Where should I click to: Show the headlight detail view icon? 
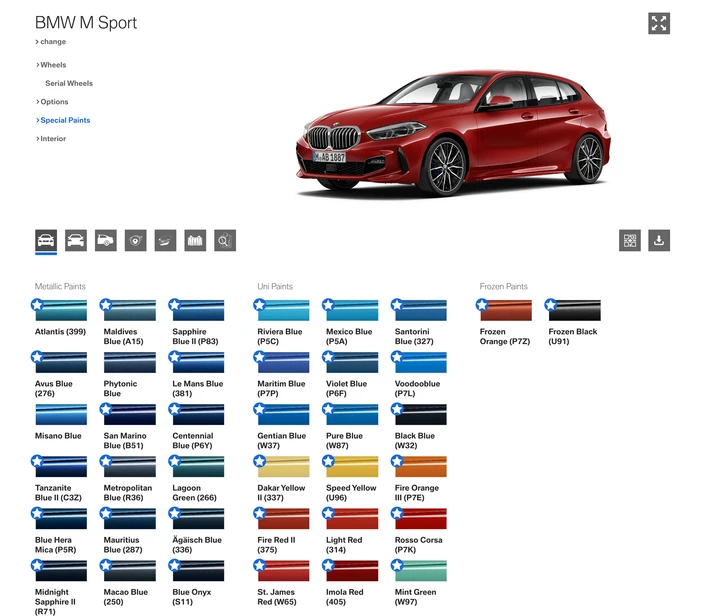pos(165,240)
